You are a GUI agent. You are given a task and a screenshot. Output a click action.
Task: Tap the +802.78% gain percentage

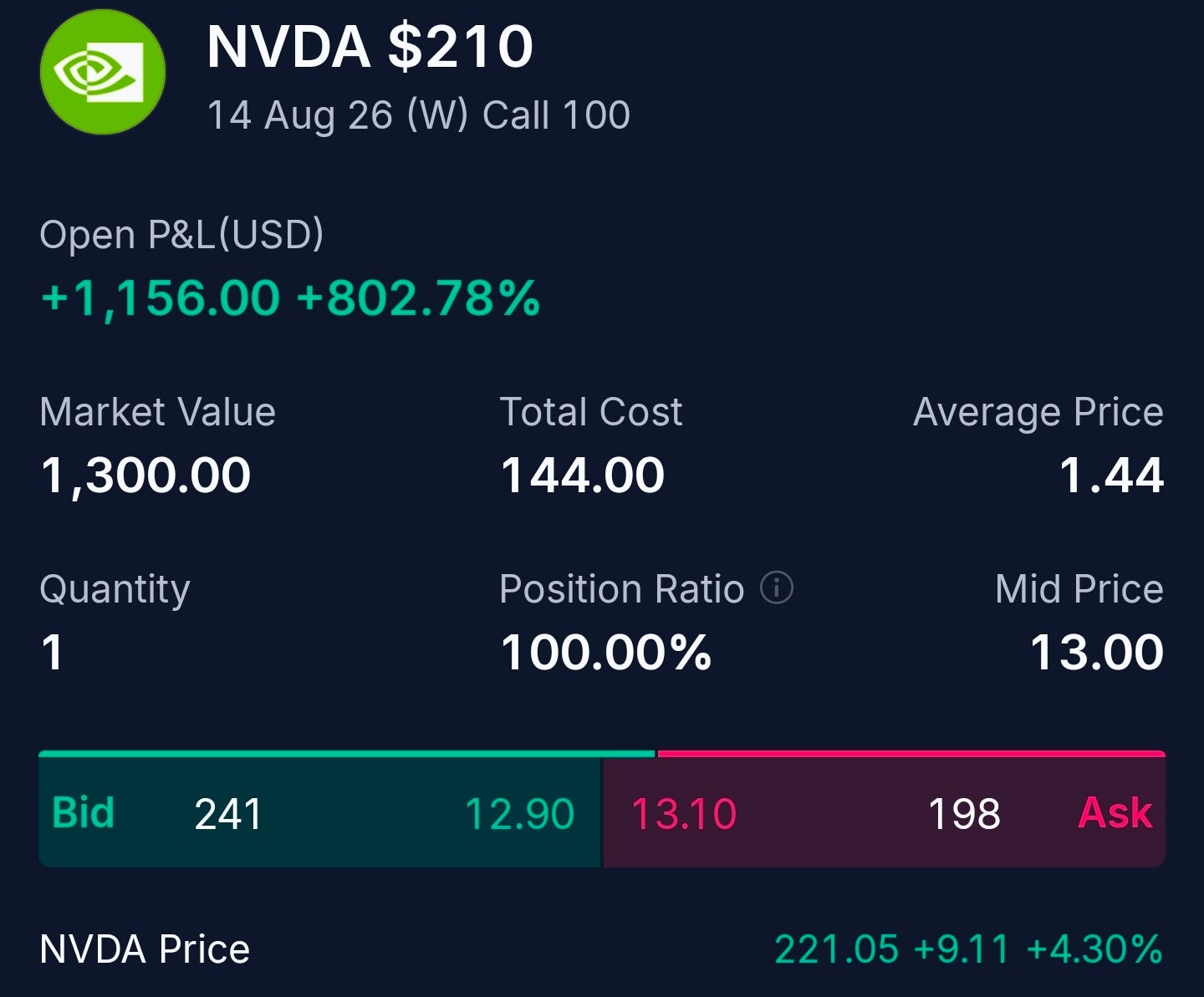(x=418, y=298)
